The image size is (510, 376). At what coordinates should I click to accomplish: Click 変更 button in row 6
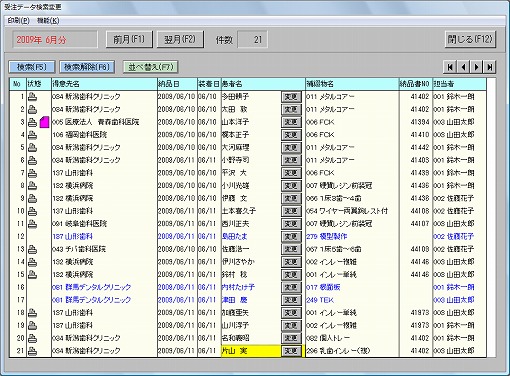(291, 160)
